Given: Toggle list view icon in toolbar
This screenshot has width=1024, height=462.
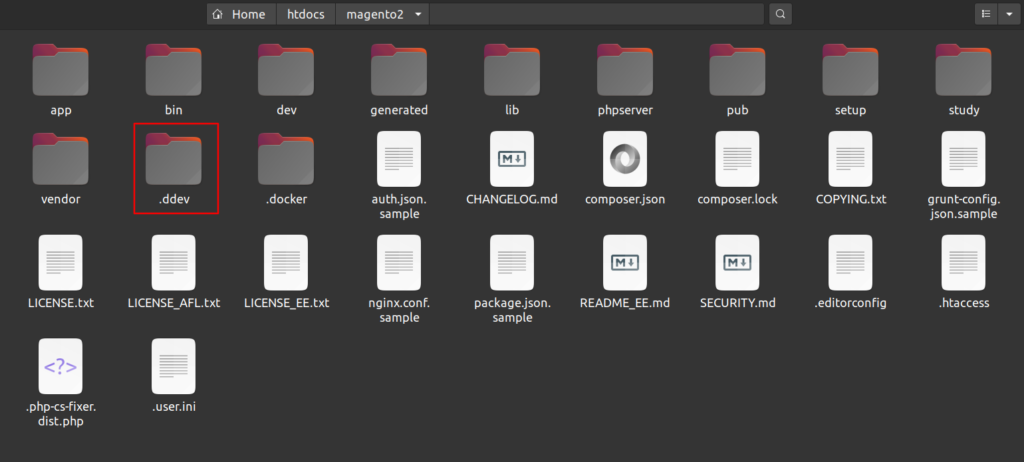Looking at the screenshot, I should point(986,14).
